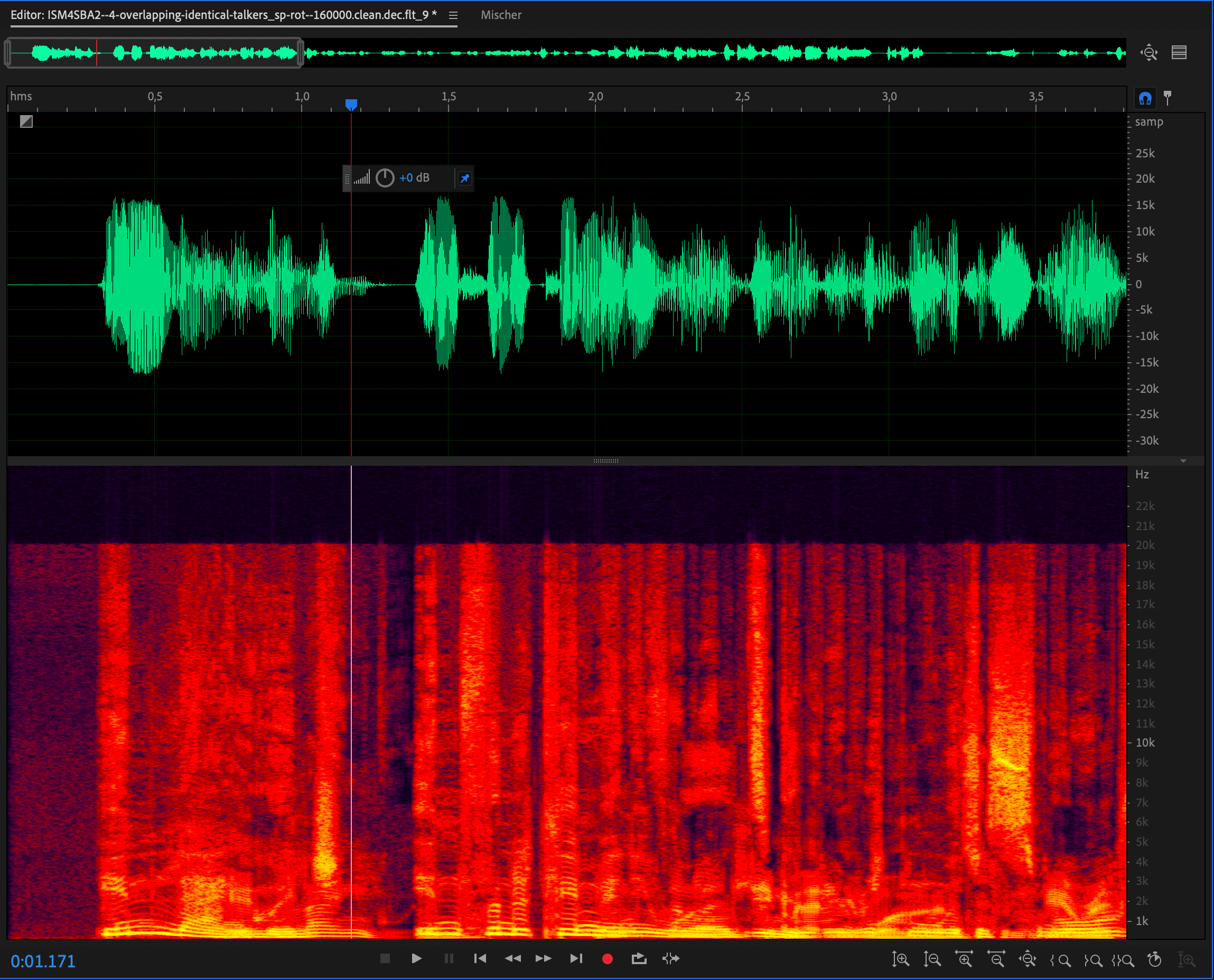1214x980 pixels.
Task: Toggle snapping magnet icon
Action: point(1145,99)
